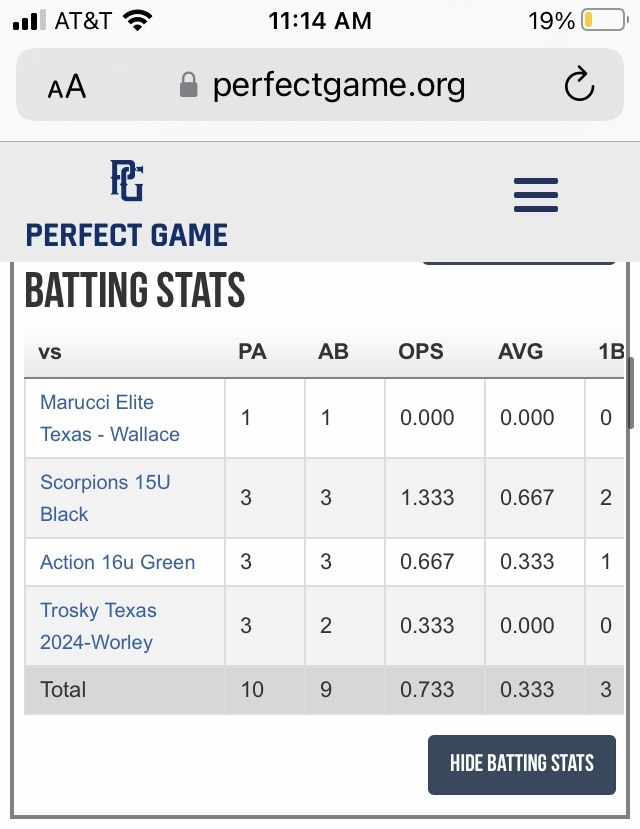Tap the Wi-Fi status icon

(x=137, y=21)
